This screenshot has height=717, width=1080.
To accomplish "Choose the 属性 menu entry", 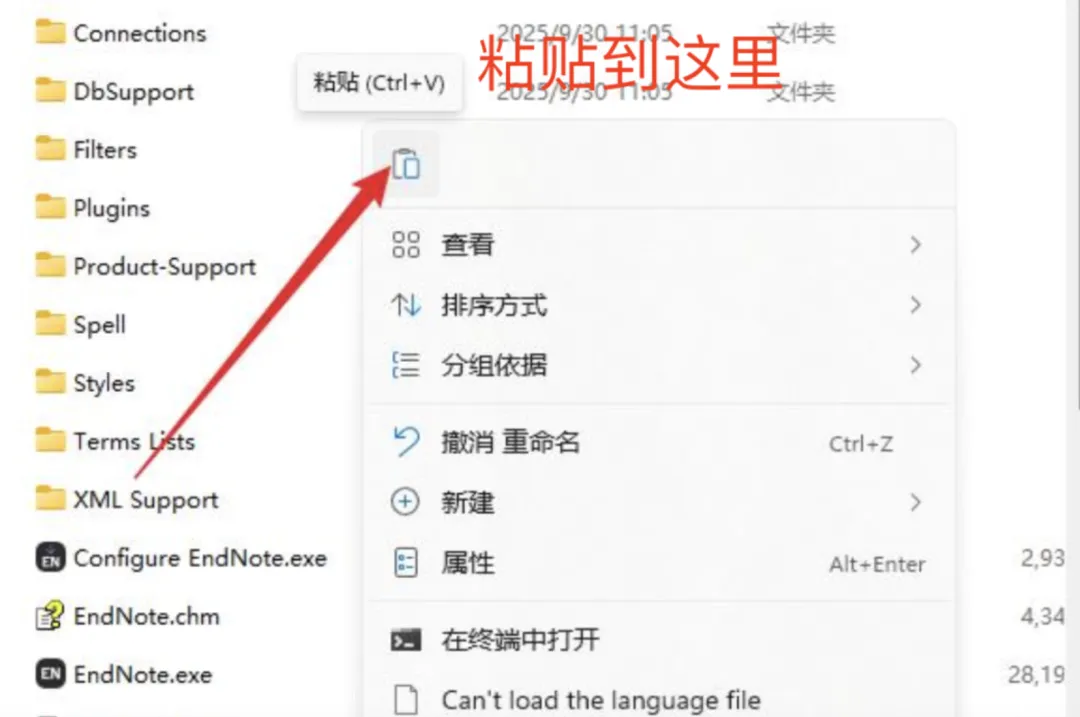I will pos(659,563).
